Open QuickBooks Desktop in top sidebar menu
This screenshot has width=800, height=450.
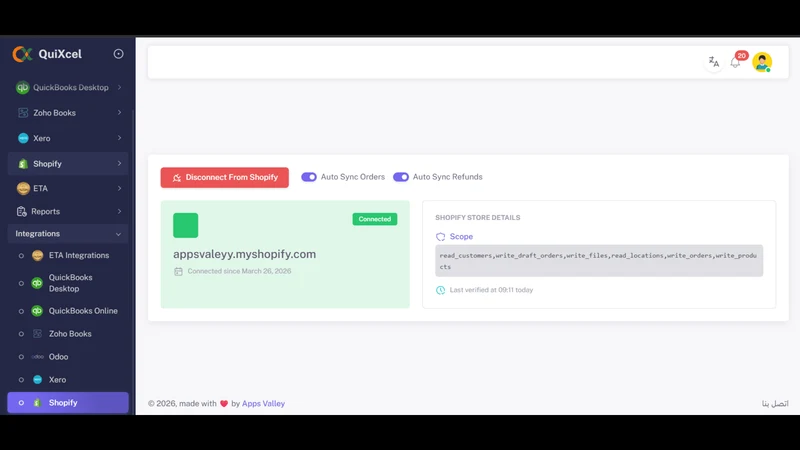[x=68, y=88]
